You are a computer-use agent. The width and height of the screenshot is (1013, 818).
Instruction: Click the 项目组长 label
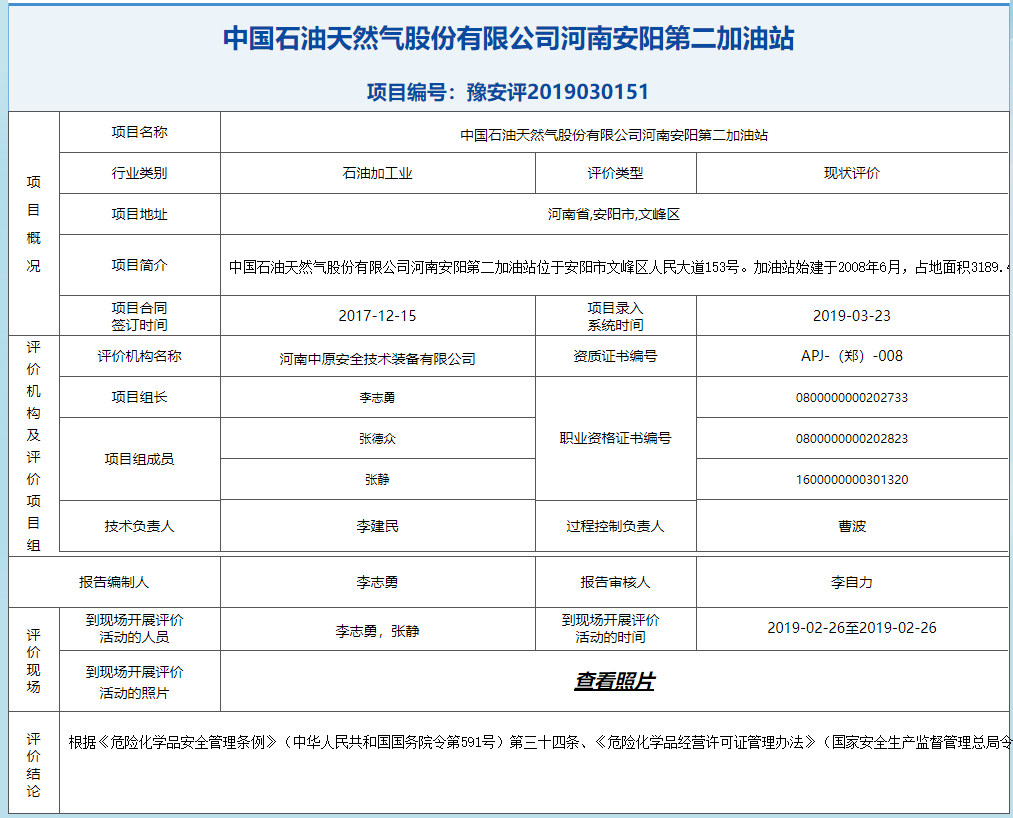click(x=140, y=397)
